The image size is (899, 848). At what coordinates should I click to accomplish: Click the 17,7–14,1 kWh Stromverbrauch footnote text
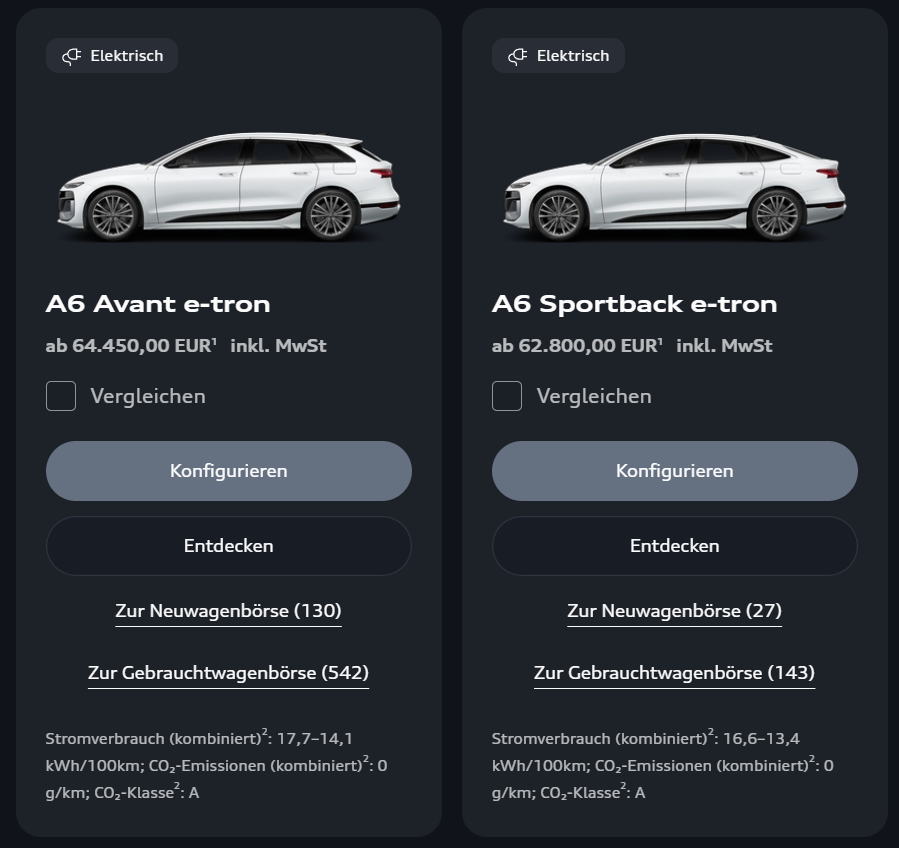(216, 766)
